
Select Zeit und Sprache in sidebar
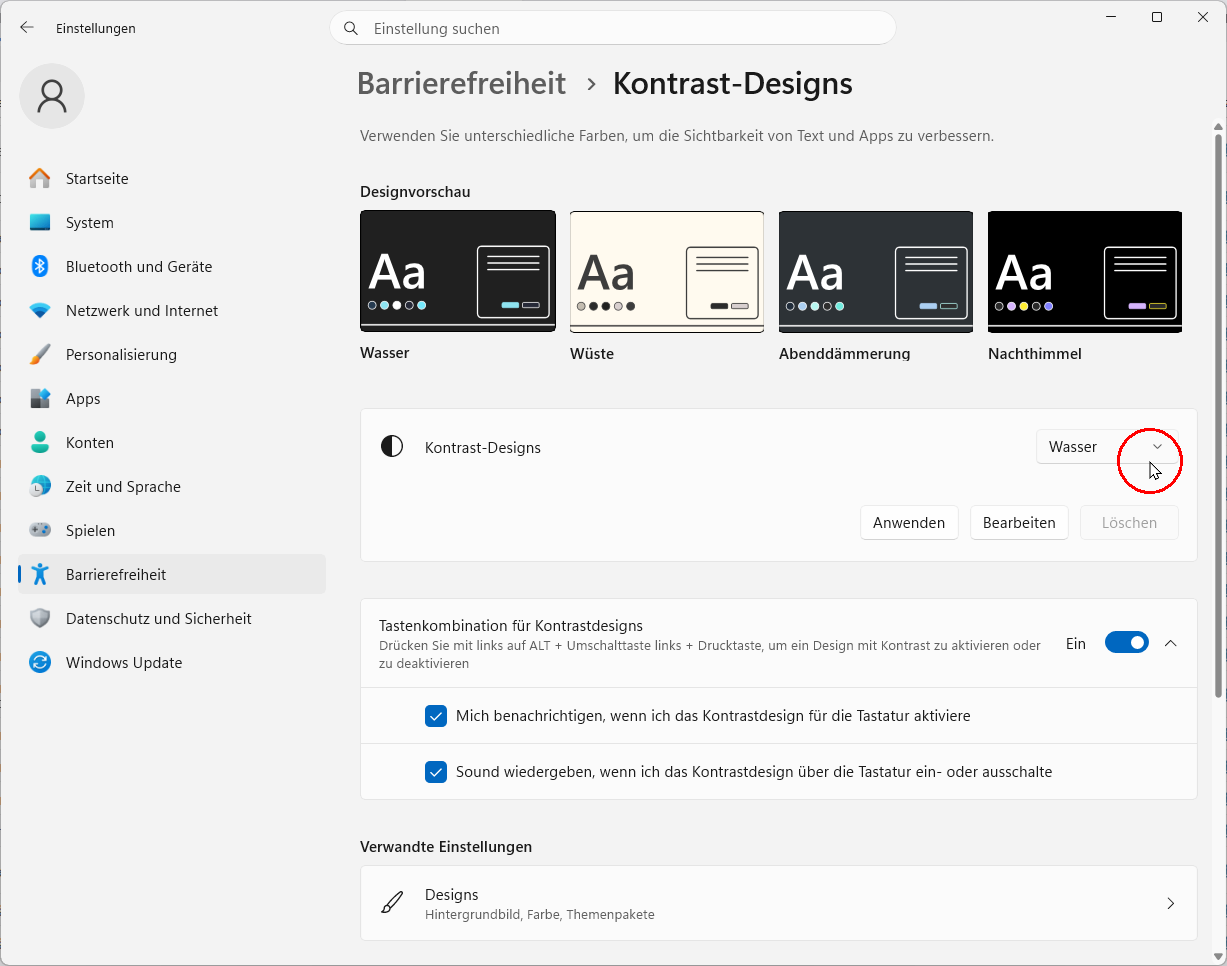[172, 487]
